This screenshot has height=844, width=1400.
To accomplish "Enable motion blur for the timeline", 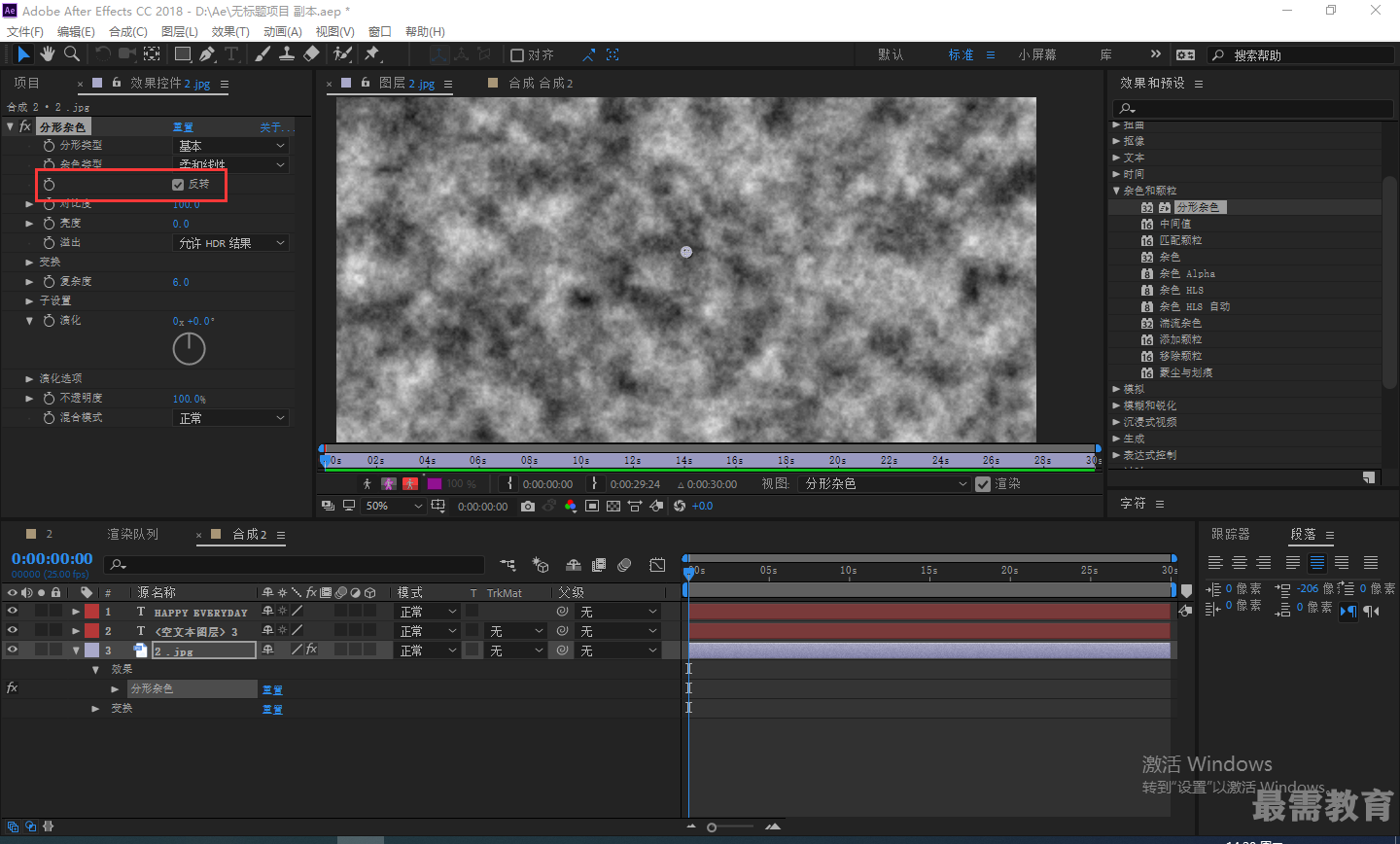I will pos(625,565).
